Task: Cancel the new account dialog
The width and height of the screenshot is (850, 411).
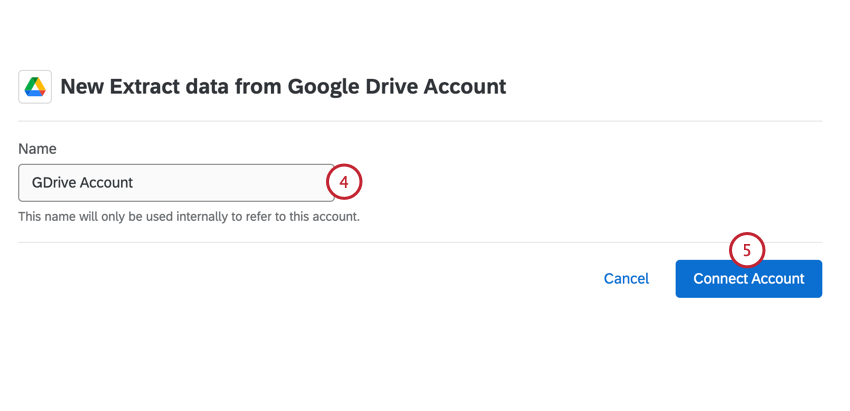Action: pos(626,279)
